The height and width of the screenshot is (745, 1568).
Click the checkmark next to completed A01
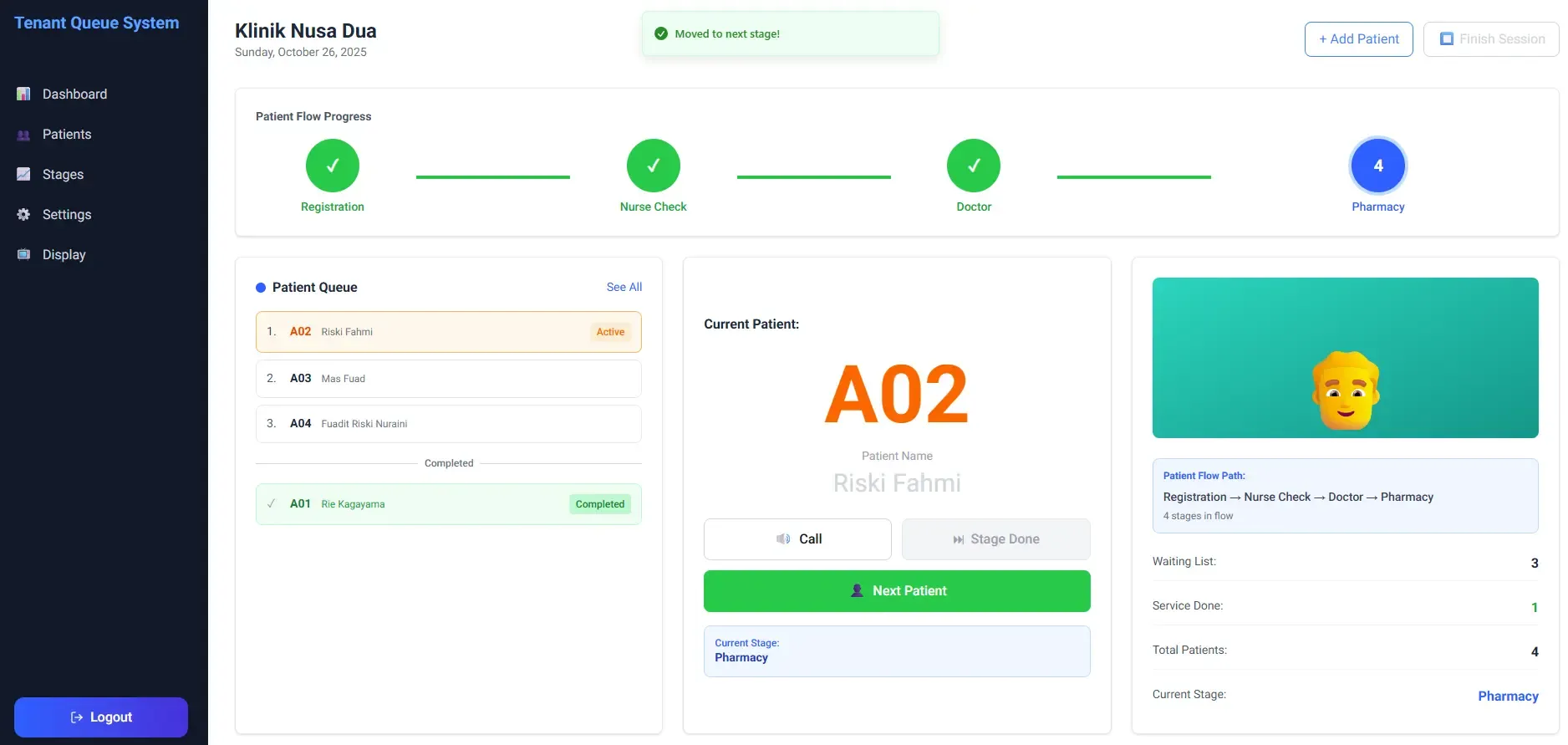(272, 503)
